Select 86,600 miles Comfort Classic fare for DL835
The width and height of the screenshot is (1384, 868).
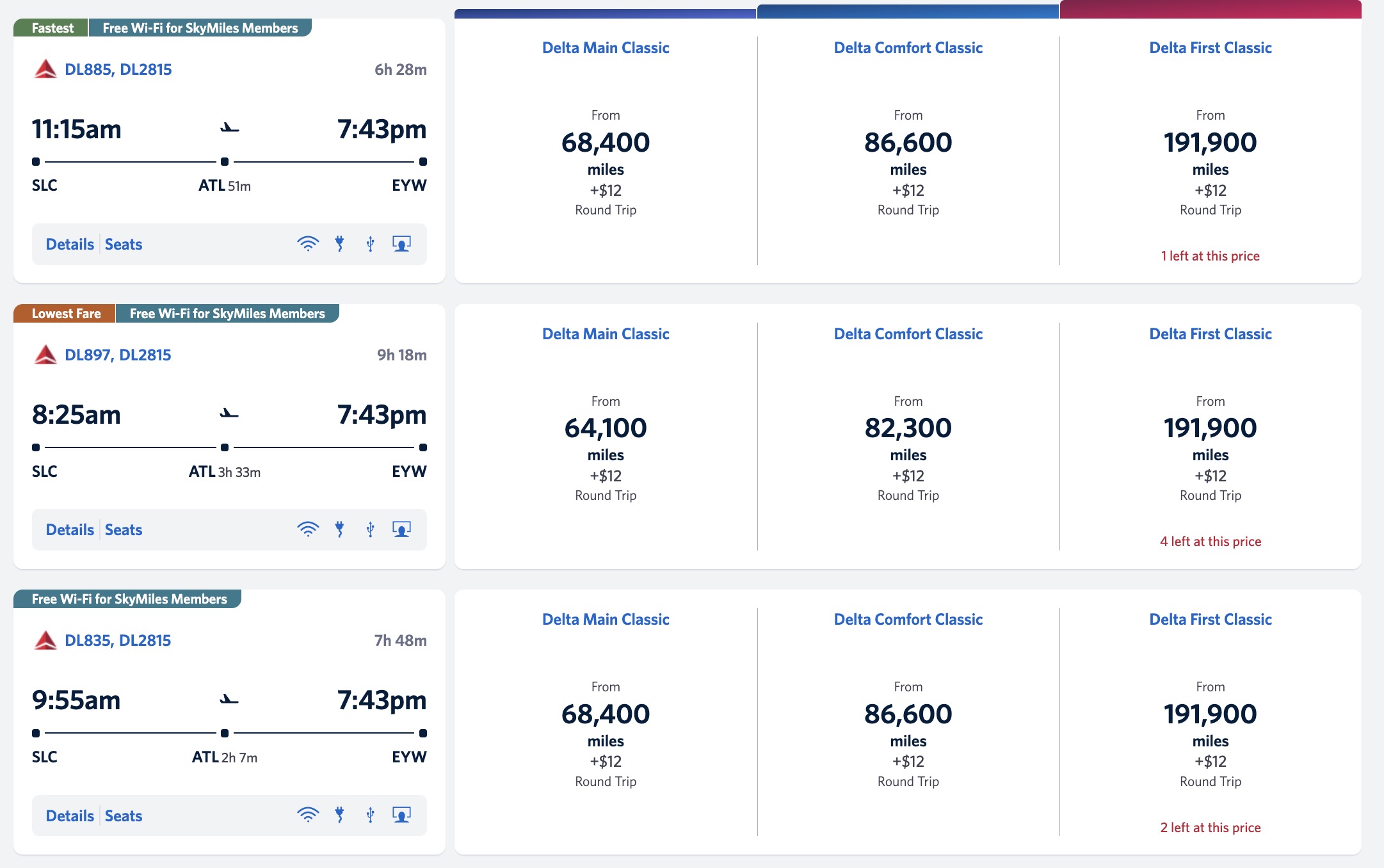coord(908,734)
